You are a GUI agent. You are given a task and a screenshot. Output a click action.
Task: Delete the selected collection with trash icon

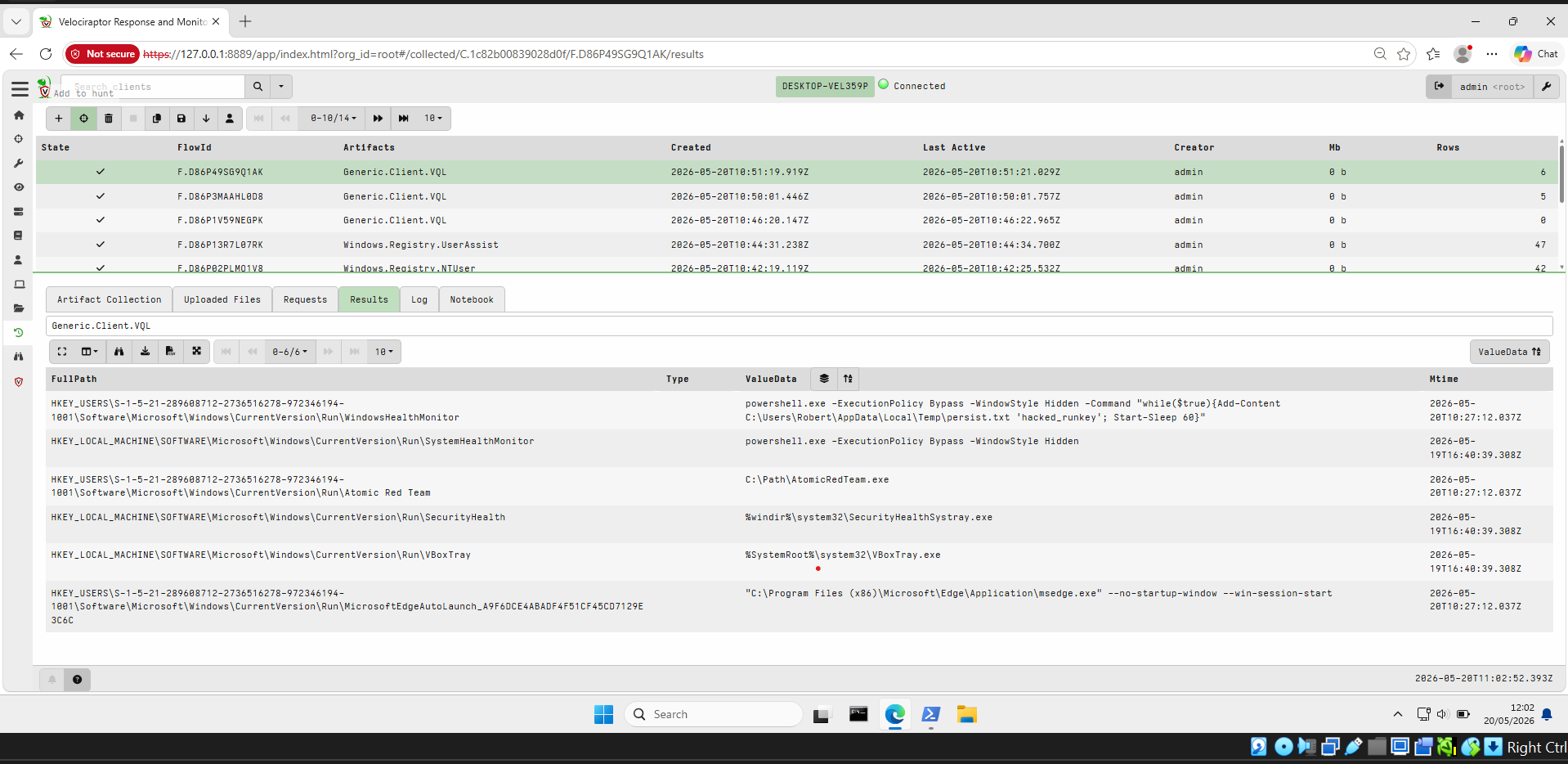tap(108, 119)
